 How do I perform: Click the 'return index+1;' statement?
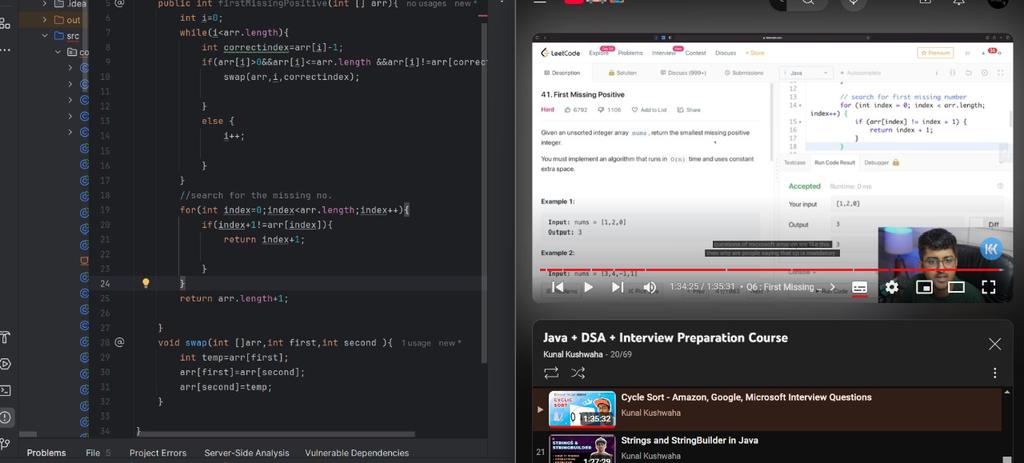264,240
